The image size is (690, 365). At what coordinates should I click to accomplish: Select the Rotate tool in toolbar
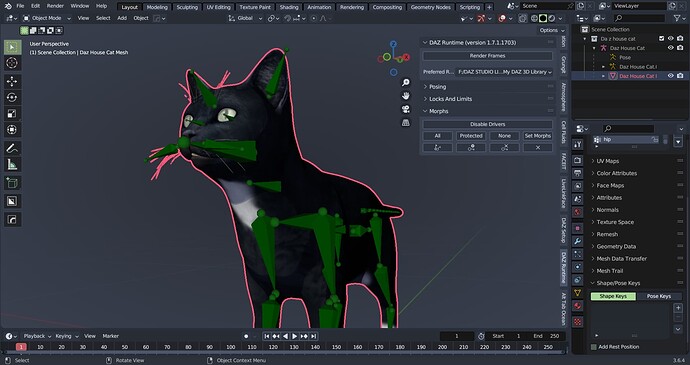[12, 97]
